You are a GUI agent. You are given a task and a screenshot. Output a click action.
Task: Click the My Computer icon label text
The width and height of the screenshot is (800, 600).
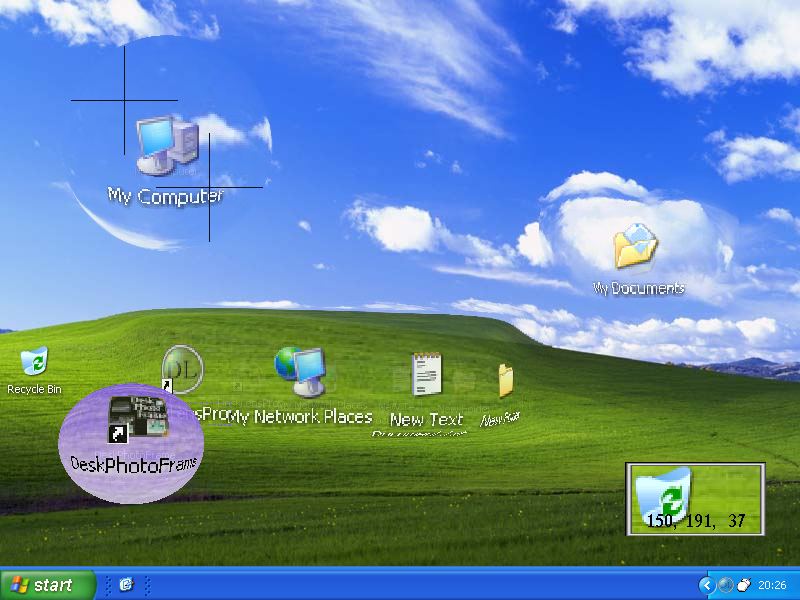pyautogui.click(x=165, y=196)
